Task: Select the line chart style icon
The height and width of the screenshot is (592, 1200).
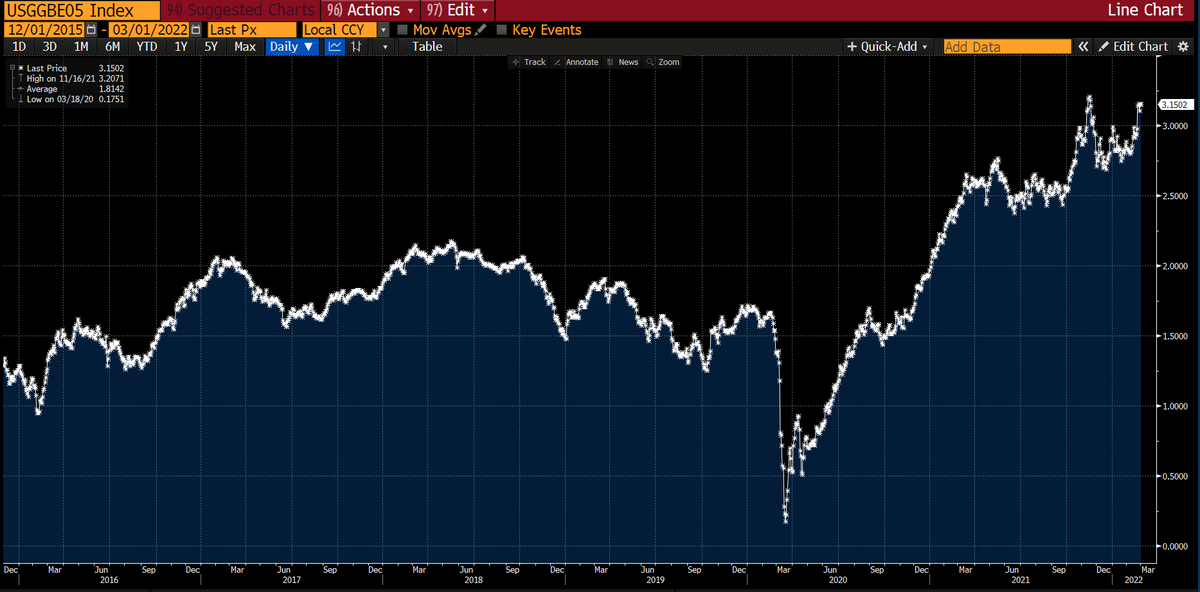Action: click(x=334, y=46)
